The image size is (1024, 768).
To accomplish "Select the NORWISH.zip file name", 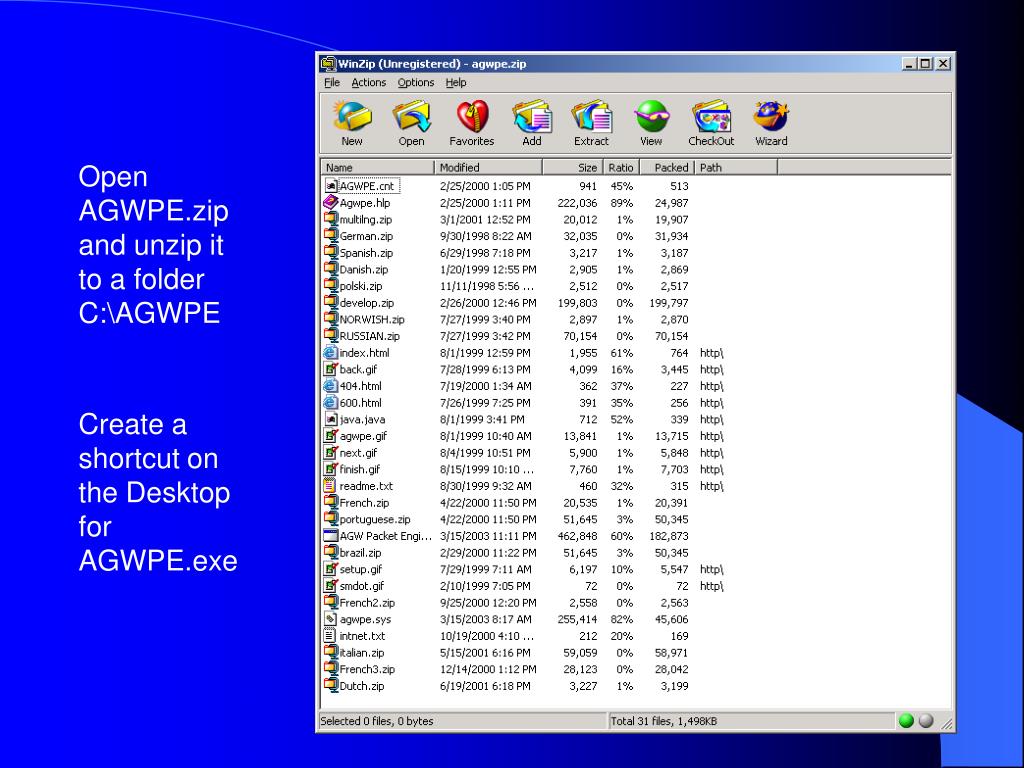I will [x=372, y=319].
